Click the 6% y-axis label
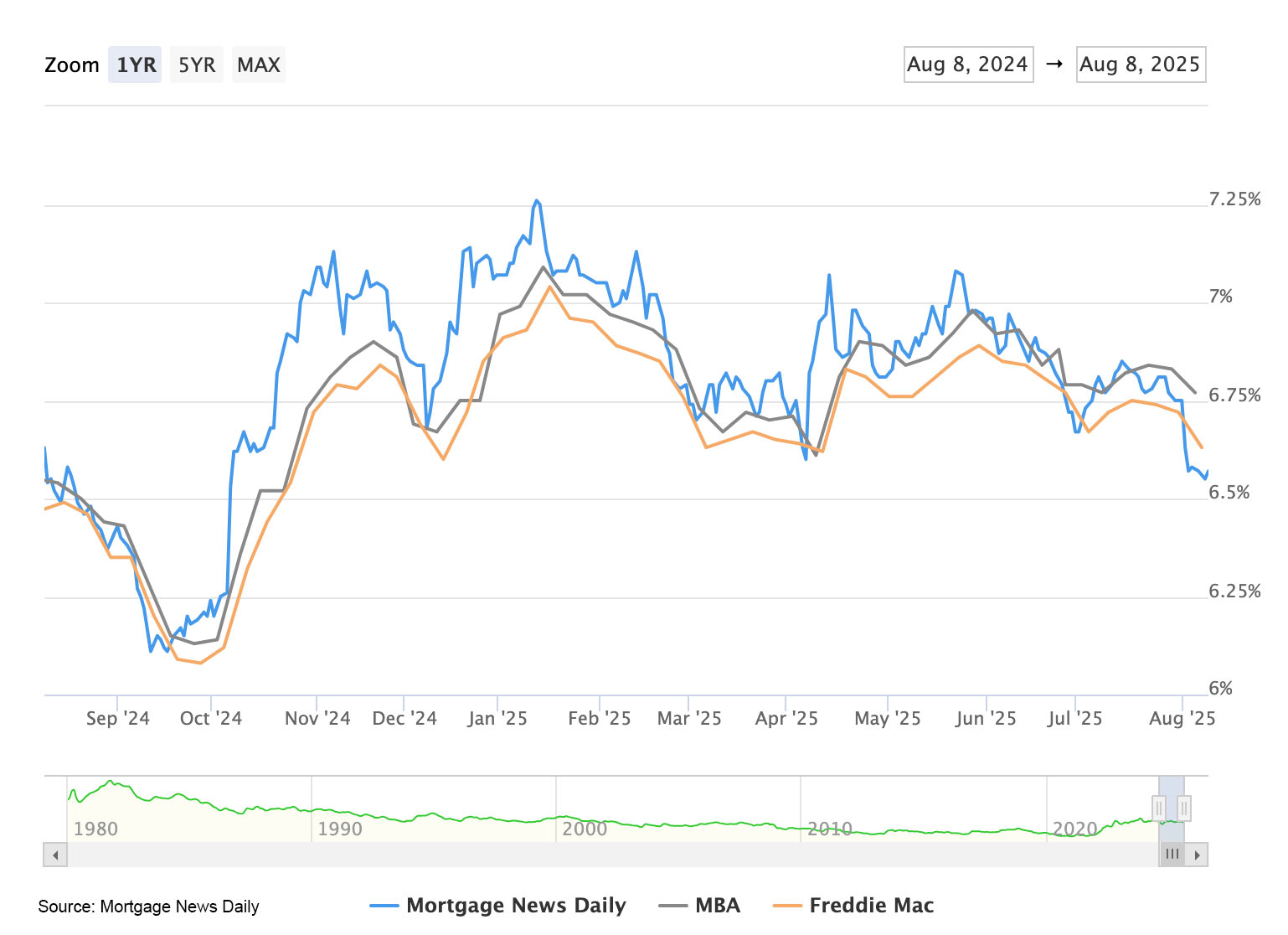 pyautogui.click(x=1221, y=689)
